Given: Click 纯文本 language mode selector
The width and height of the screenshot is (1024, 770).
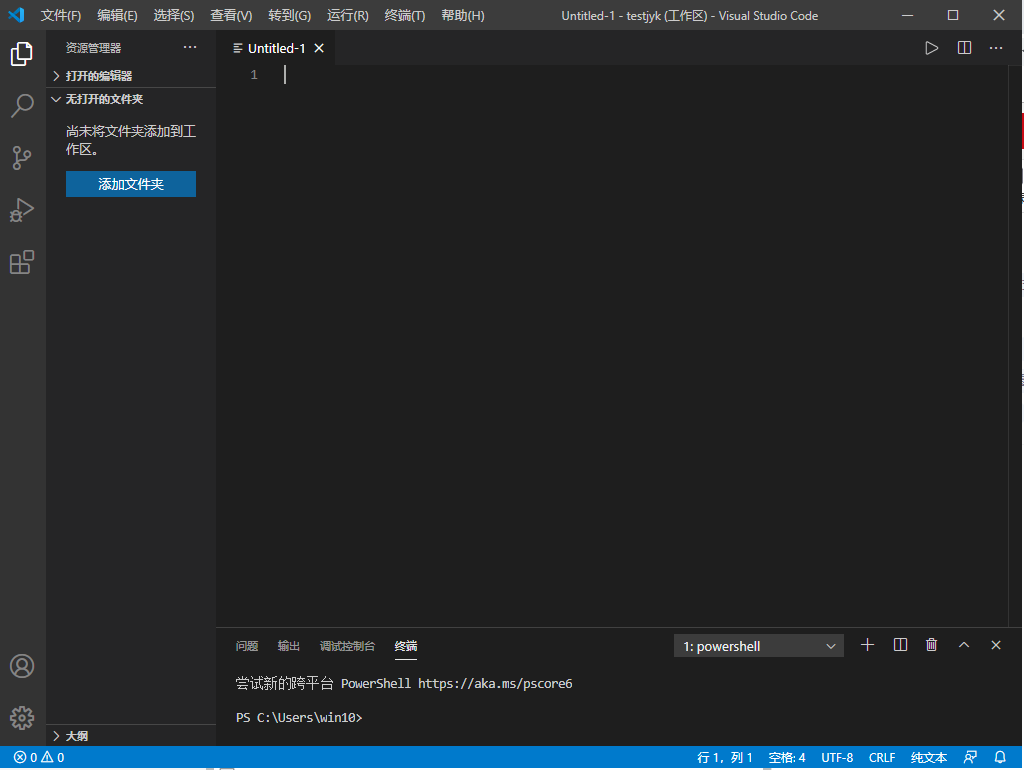Looking at the screenshot, I should coord(929,758).
